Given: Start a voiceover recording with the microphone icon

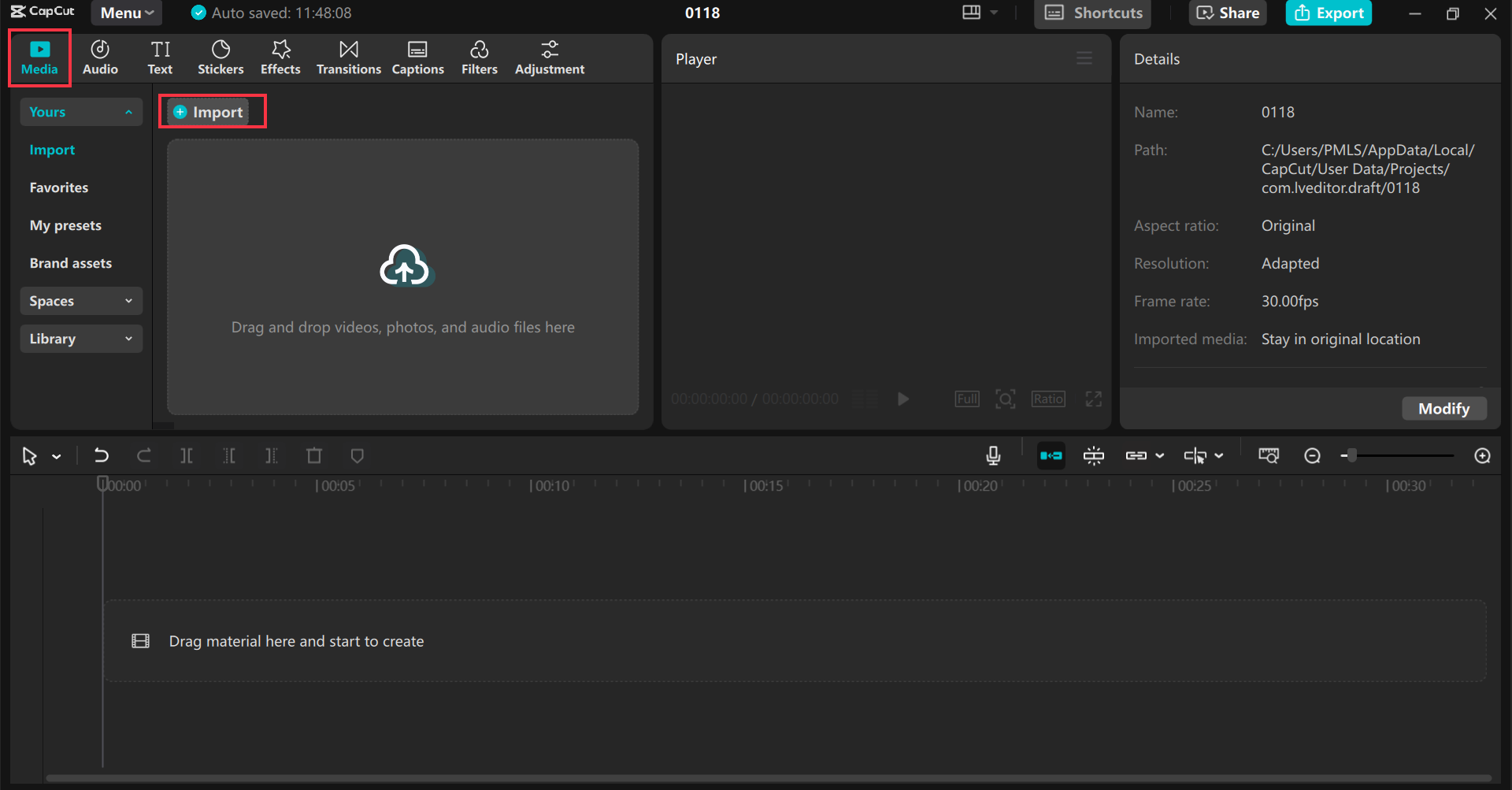Looking at the screenshot, I should [x=992, y=455].
